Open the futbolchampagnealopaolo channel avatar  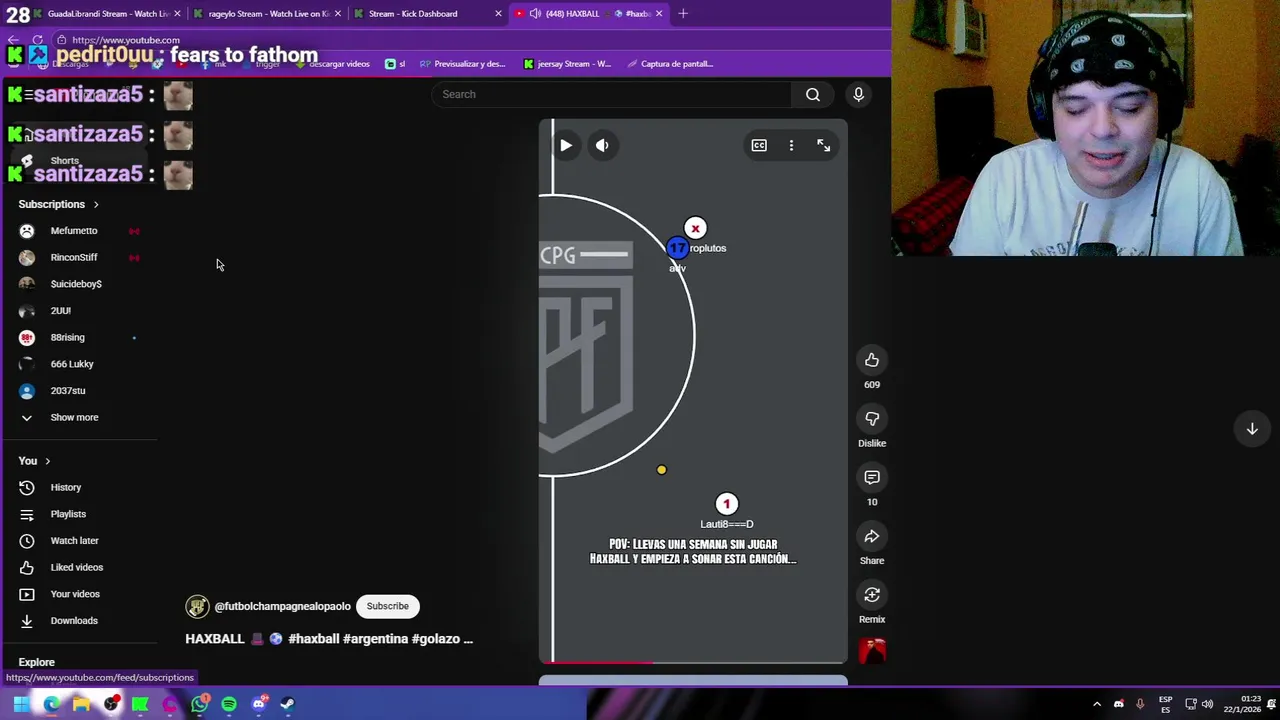[x=197, y=606]
